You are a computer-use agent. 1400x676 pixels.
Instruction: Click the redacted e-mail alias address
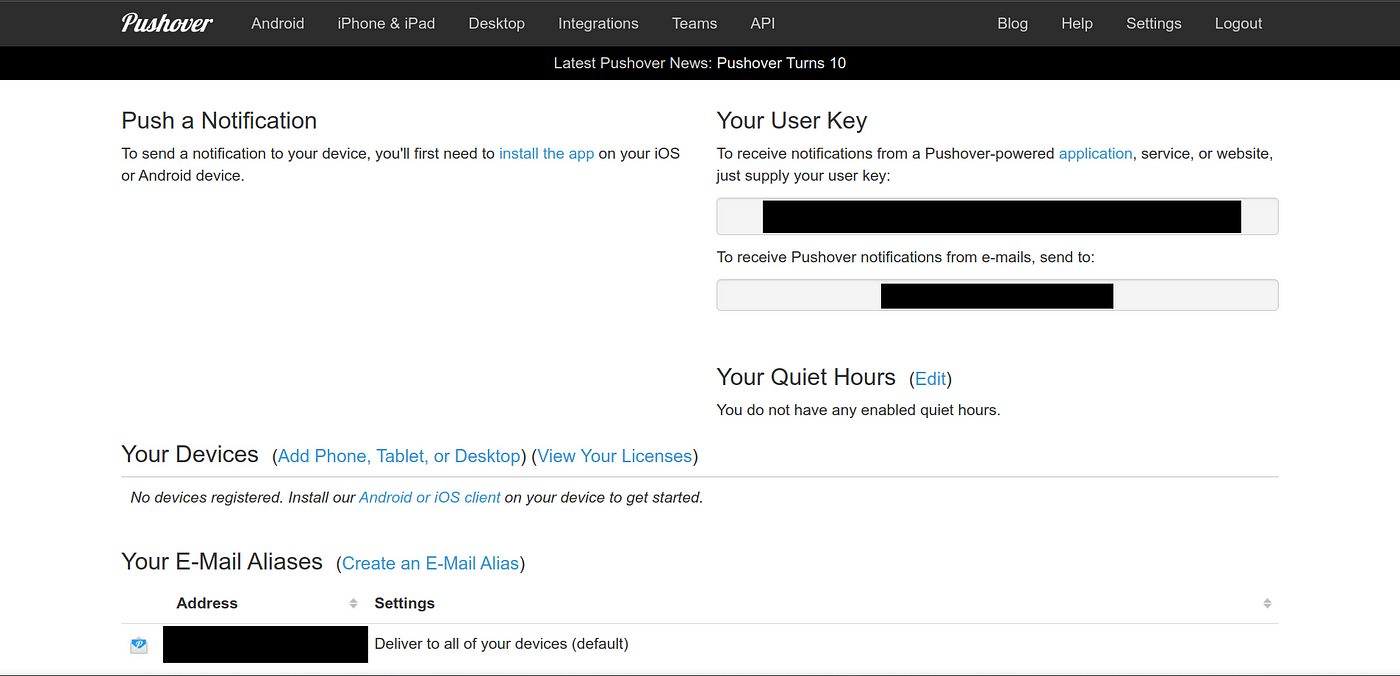(265, 644)
